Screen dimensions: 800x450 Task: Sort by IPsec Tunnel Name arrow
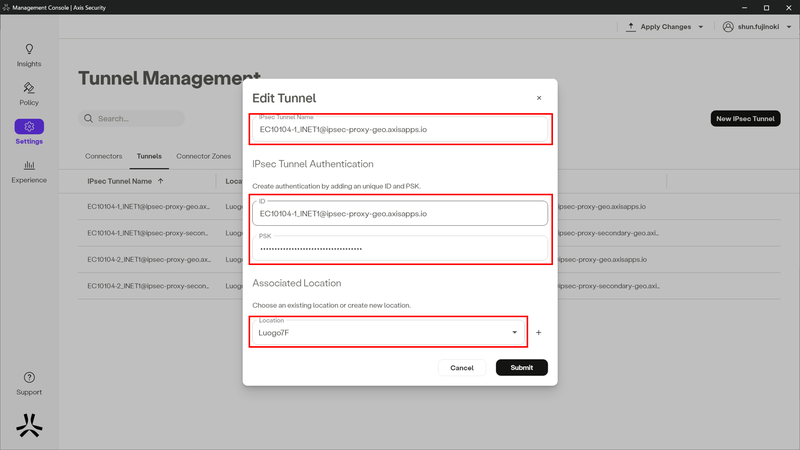coord(161,181)
